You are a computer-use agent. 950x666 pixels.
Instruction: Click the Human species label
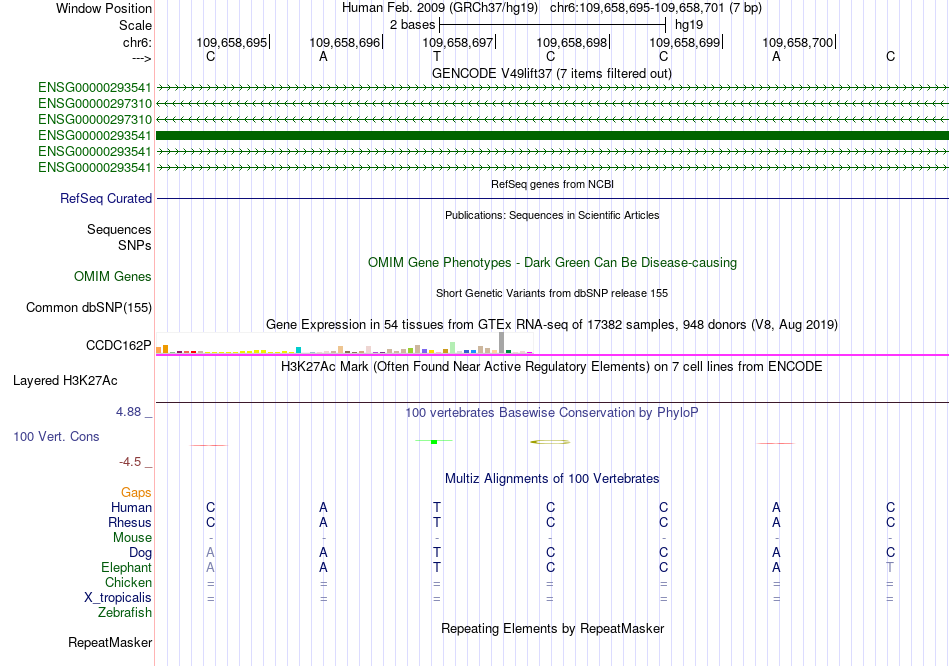[x=131, y=507]
